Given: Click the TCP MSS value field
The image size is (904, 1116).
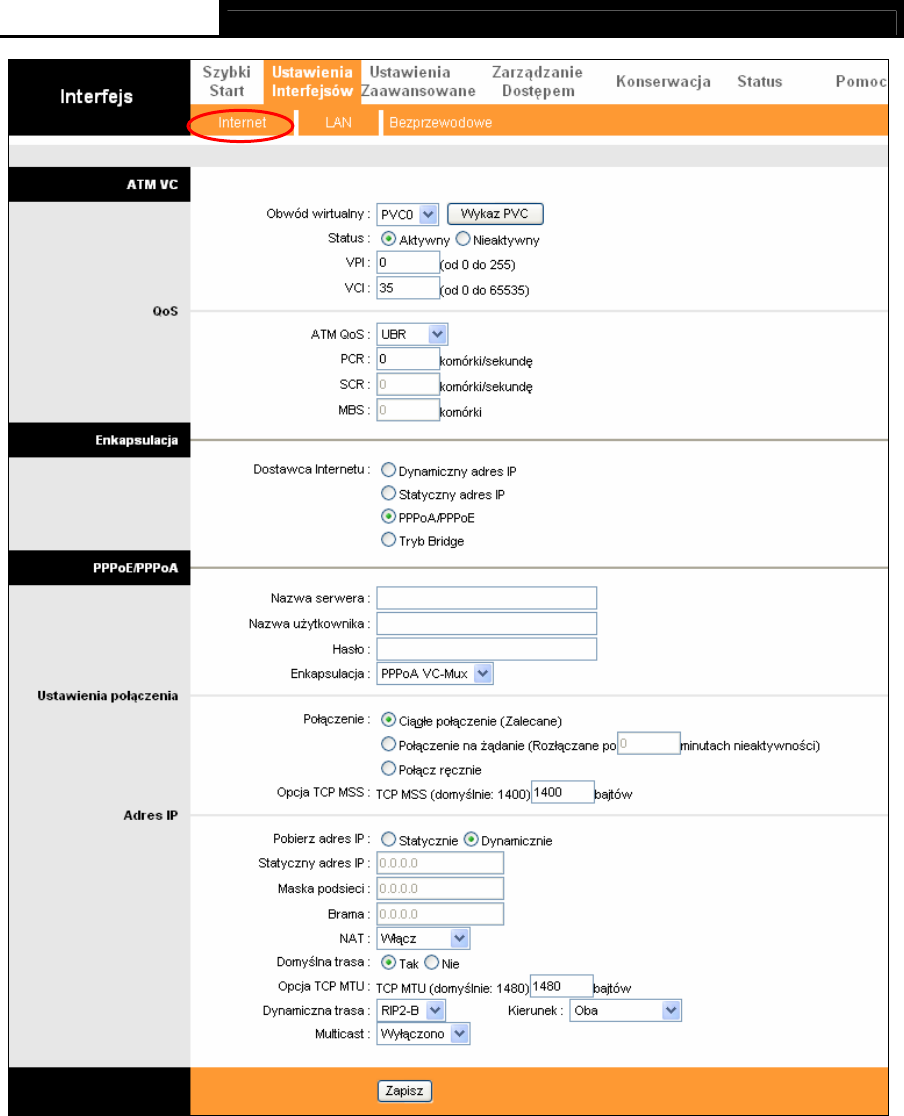Looking at the screenshot, I should pos(562,792).
